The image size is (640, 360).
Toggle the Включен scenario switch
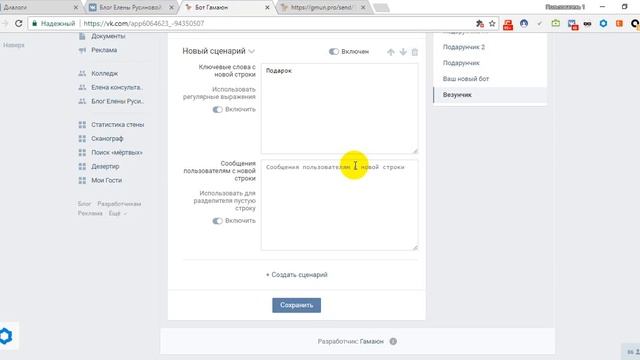[x=333, y=51]
